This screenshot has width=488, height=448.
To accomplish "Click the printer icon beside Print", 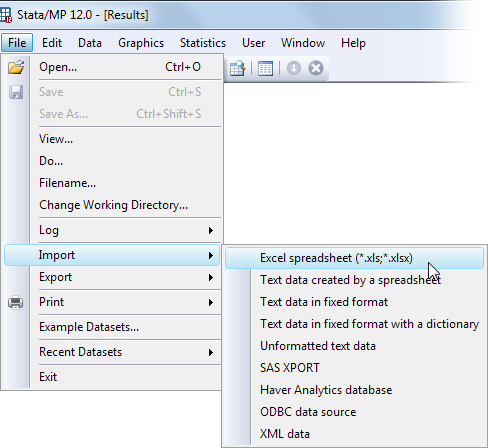I will pyautogui.click(x=16, y=302).
